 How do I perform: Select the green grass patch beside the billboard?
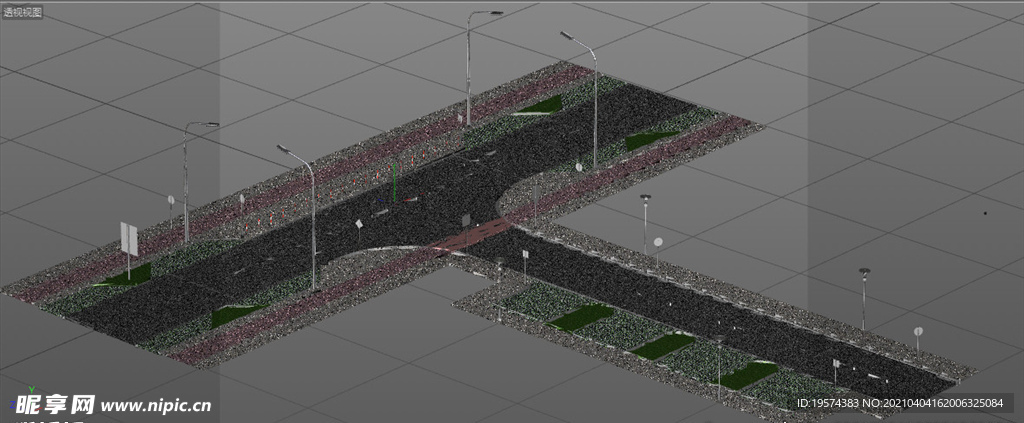[x=125, y=276]
